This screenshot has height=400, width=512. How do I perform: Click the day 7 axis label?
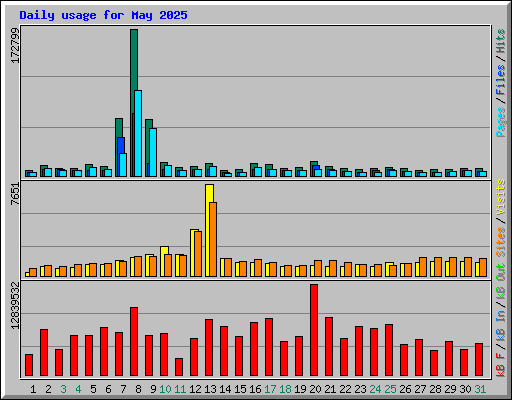123,389
